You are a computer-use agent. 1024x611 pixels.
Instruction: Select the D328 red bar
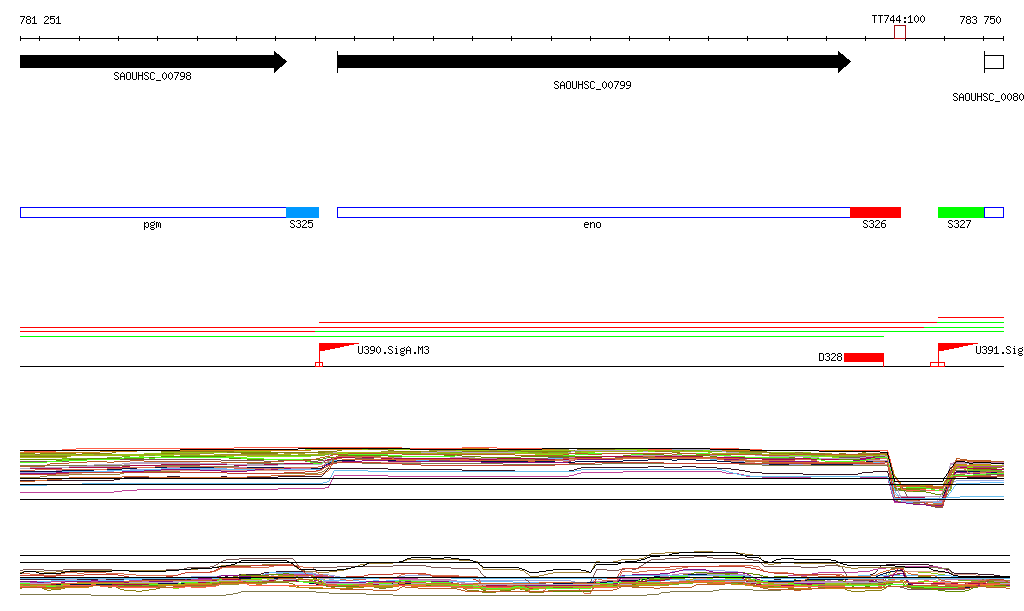pyautogui.click(x=863, y=357)
